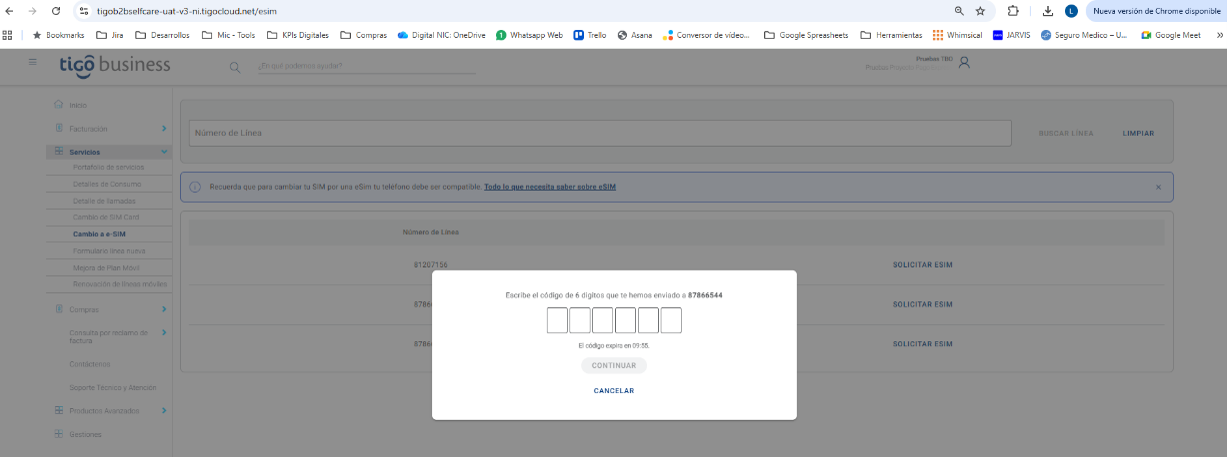Open the Herramientas bookmarks folder
This screenshot has width=1227, height=457.
click(x=891, y=34)
